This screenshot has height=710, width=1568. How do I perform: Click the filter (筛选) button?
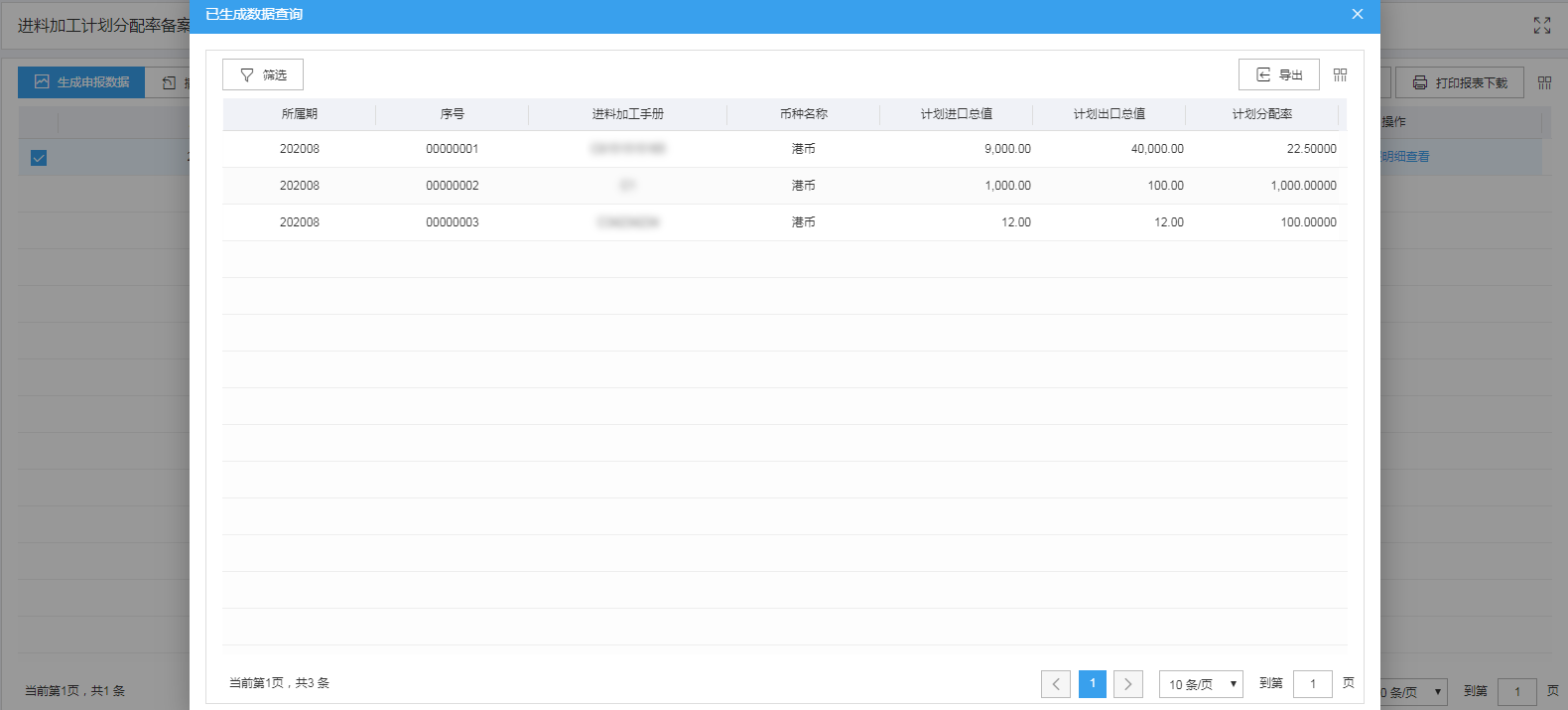pyautogui.click(x=263, y=75)
